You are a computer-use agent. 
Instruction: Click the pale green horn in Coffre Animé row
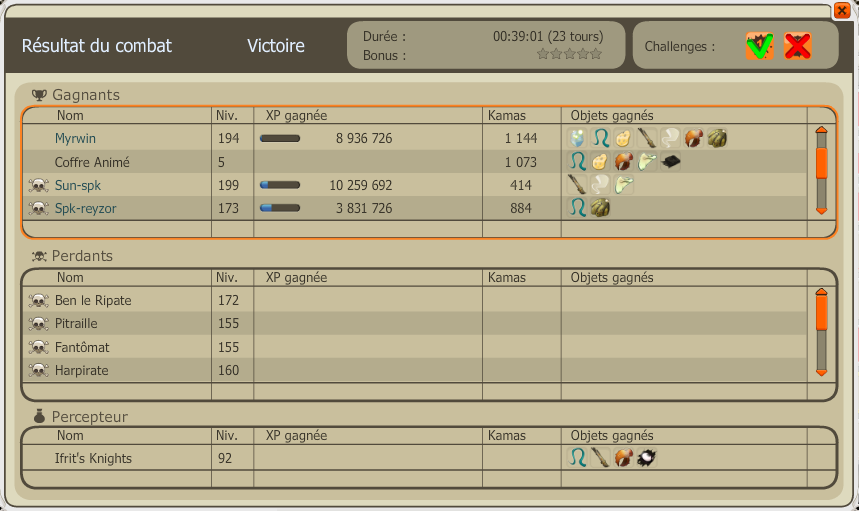(647, 162)
